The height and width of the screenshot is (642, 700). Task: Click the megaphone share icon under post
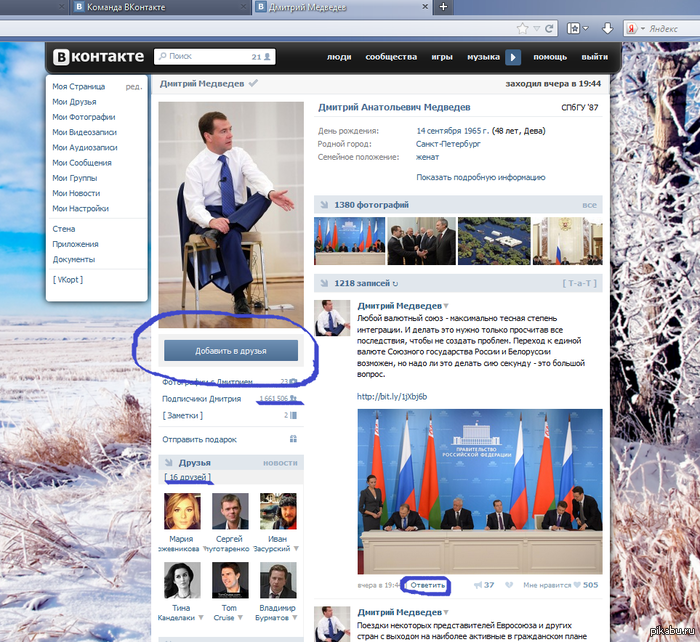point(475,585)
